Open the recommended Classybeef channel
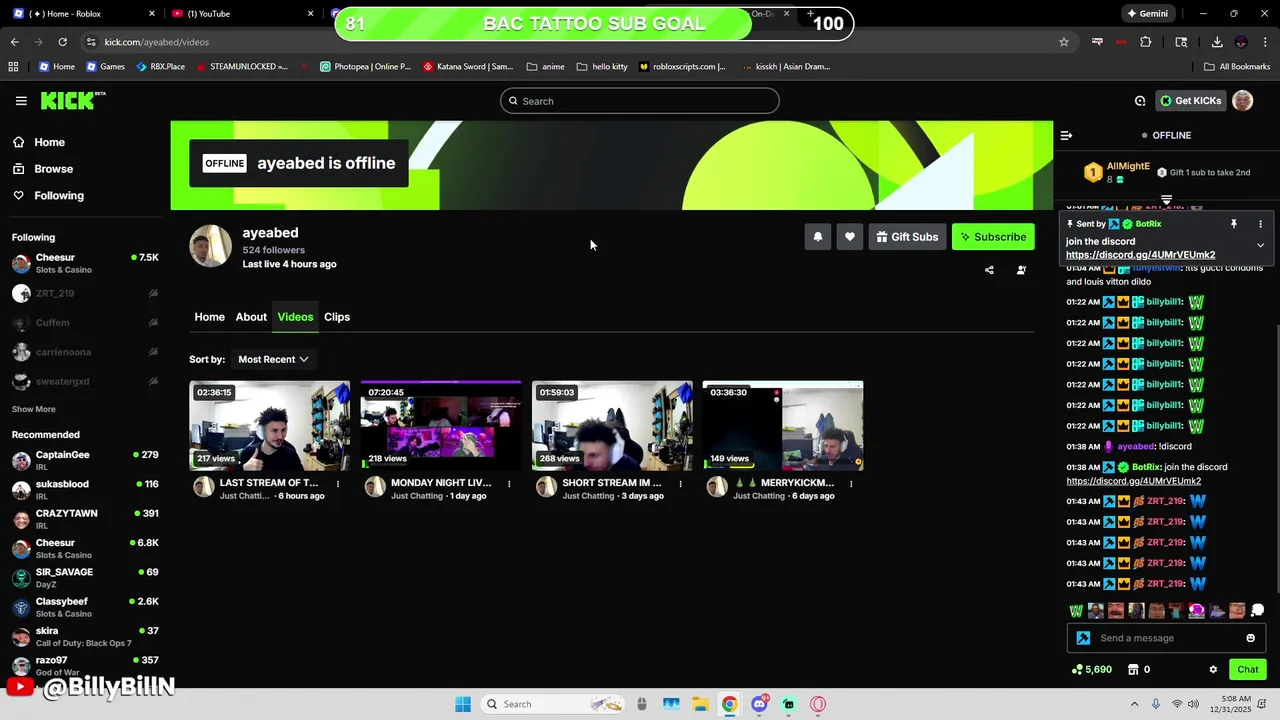 pyautogui.click(x=85, y=607)
